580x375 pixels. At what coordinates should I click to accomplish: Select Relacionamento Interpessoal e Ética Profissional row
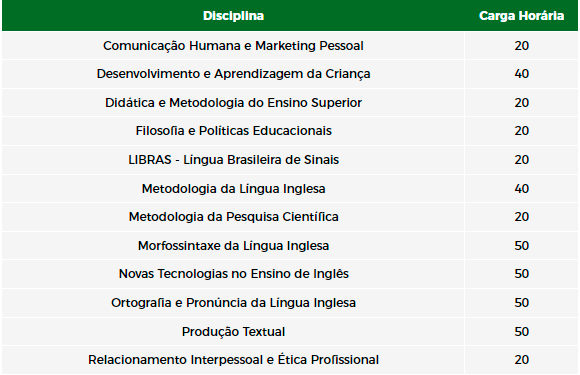[290, 360]
